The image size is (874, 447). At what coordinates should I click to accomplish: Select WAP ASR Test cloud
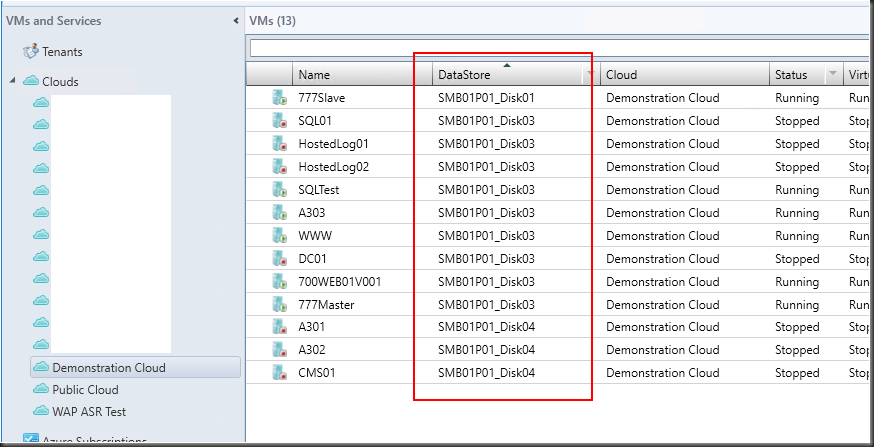89,411
